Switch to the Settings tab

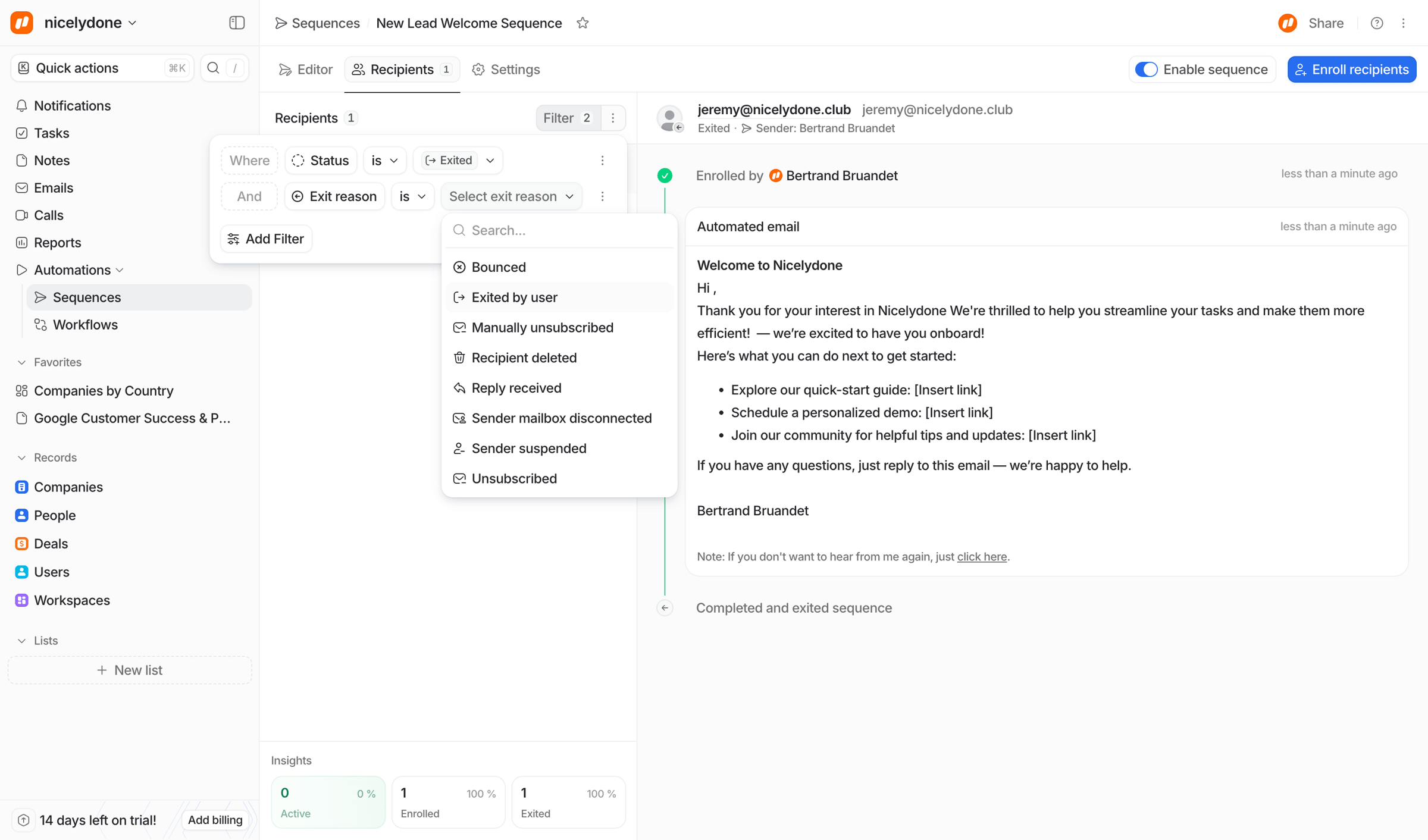(x=506, y=69)
